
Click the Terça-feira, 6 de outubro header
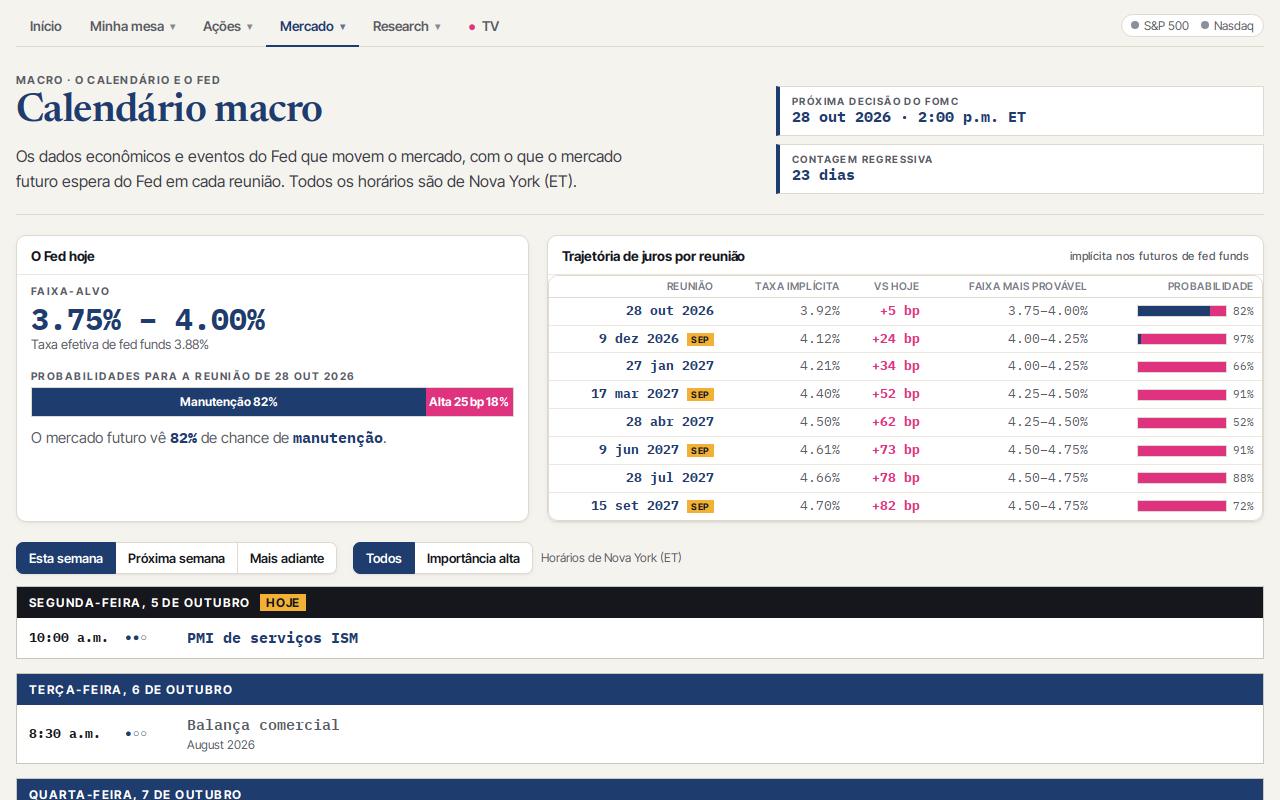click(640, 690)
